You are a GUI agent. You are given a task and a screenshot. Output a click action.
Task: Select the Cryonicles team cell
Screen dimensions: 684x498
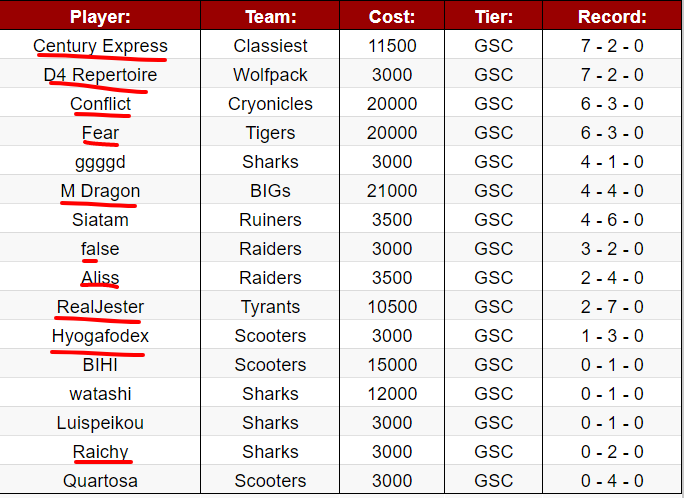[270, 104]
